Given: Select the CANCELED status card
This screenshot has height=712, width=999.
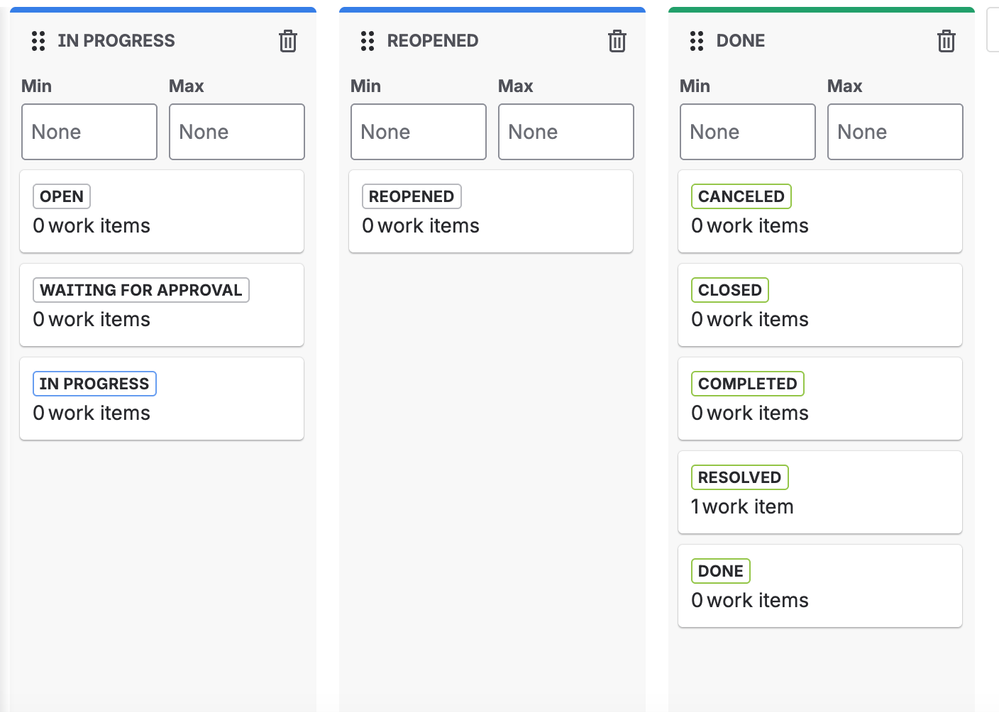Looking at the screenshot, I should (x=819, y=211).
